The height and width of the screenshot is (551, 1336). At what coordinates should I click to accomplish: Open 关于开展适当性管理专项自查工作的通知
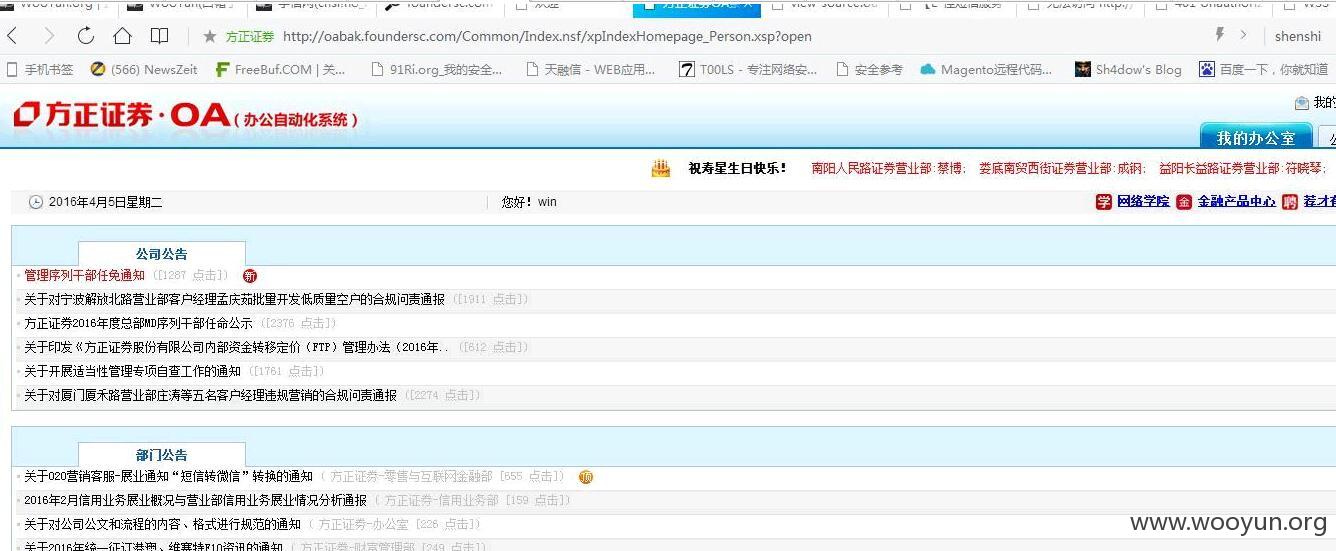tap(132, 371)
